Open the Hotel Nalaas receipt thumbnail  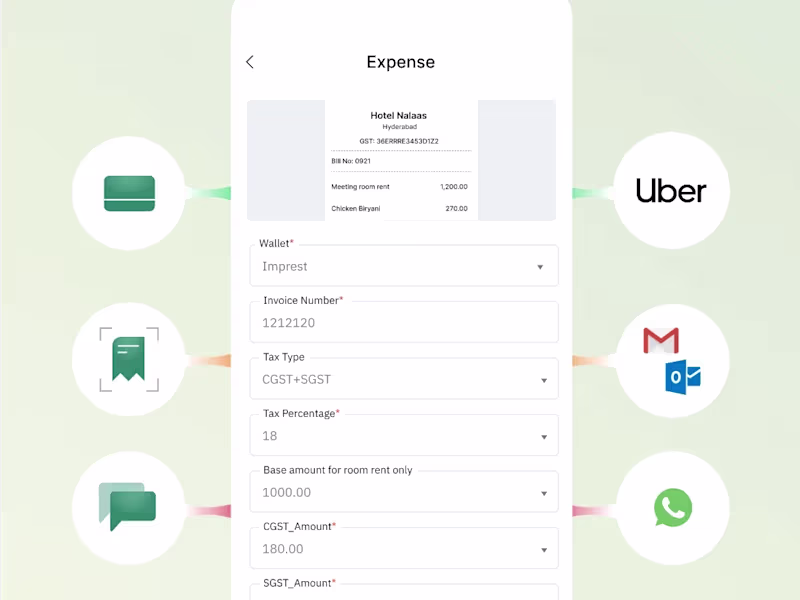point(402,160)
